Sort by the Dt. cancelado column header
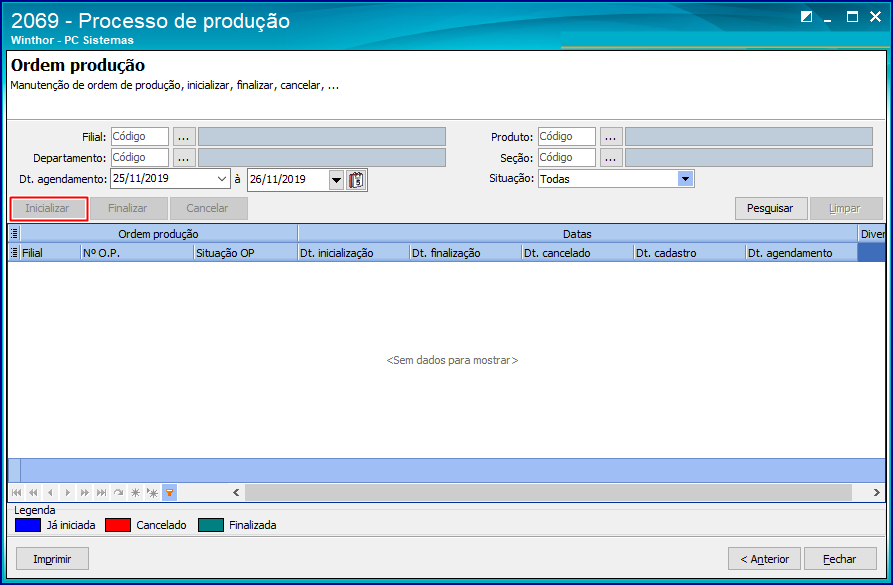Screen dimensions: 893x585 (x=577, y=253)
